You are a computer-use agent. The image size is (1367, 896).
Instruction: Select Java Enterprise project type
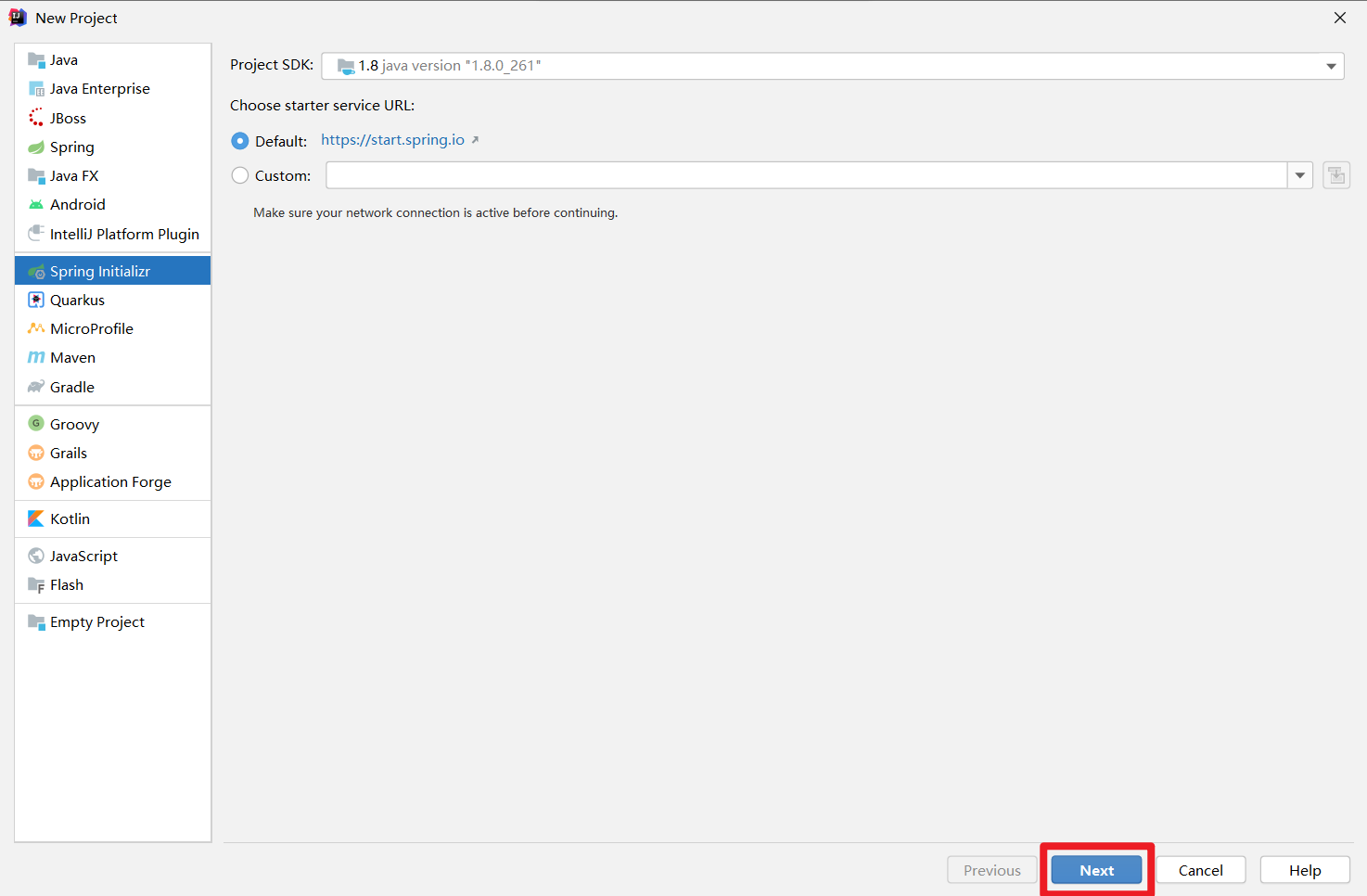(x=113, y=89)
